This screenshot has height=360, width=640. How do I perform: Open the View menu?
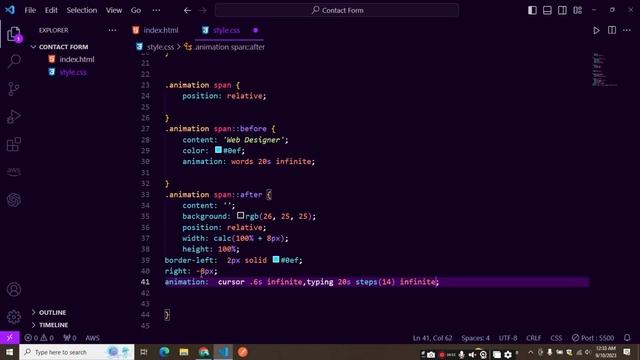click(x=114, y=10)
